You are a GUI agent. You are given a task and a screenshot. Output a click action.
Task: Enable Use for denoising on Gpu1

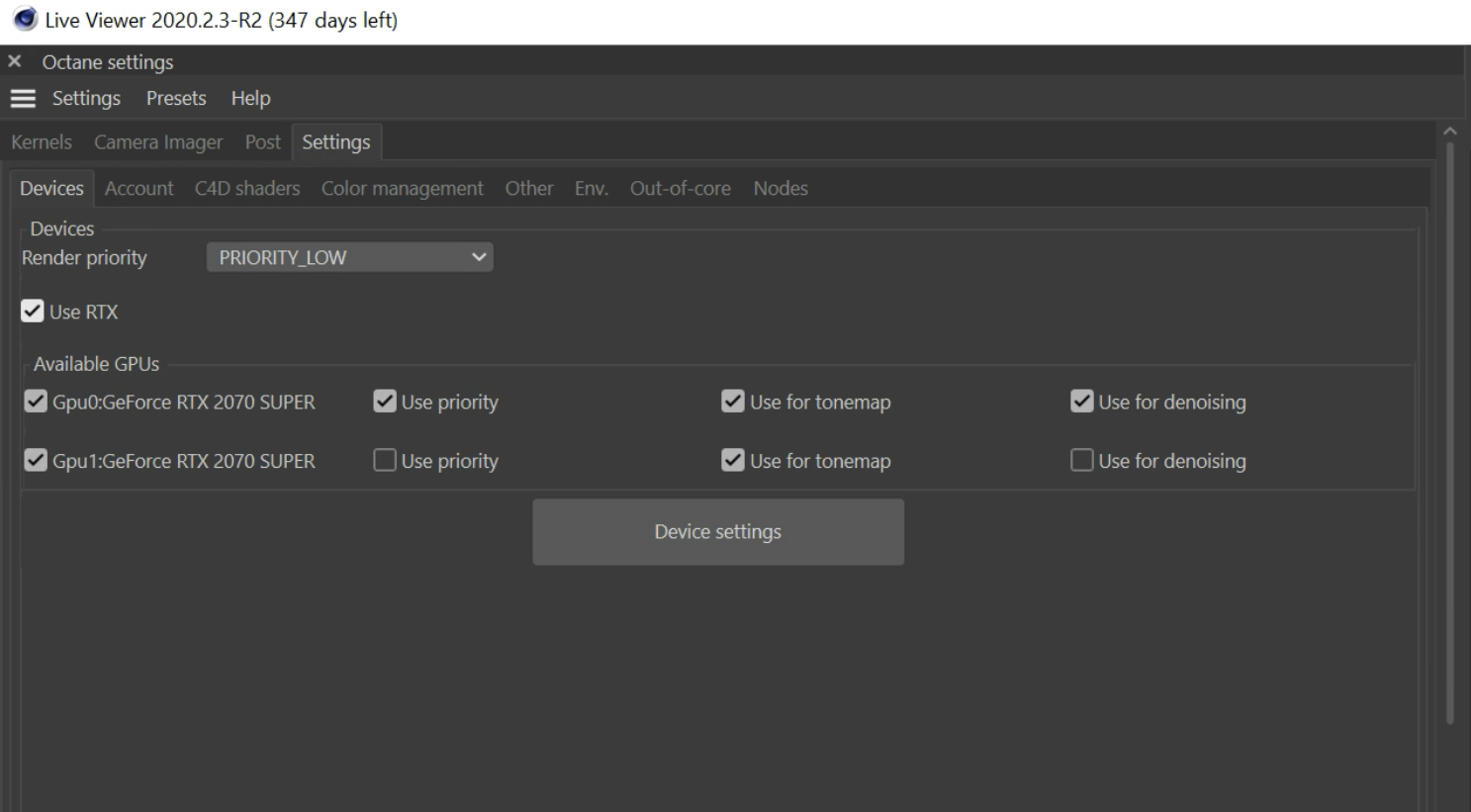click(x=1082, y=460)
